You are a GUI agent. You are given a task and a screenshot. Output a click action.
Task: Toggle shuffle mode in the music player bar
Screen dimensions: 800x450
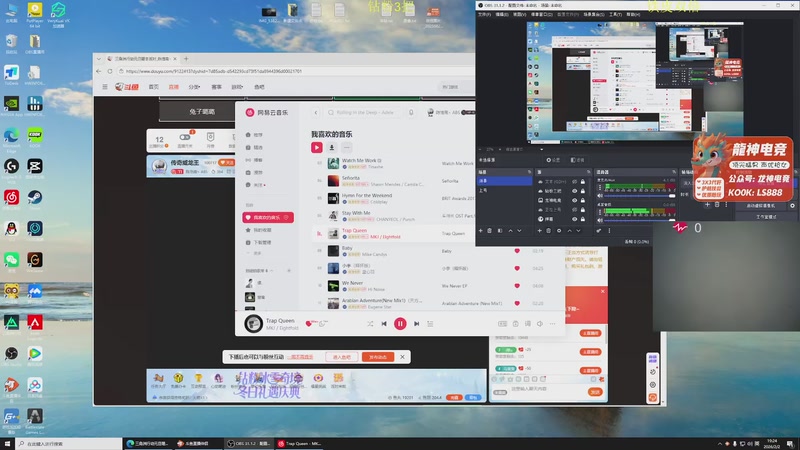[370, 323]
